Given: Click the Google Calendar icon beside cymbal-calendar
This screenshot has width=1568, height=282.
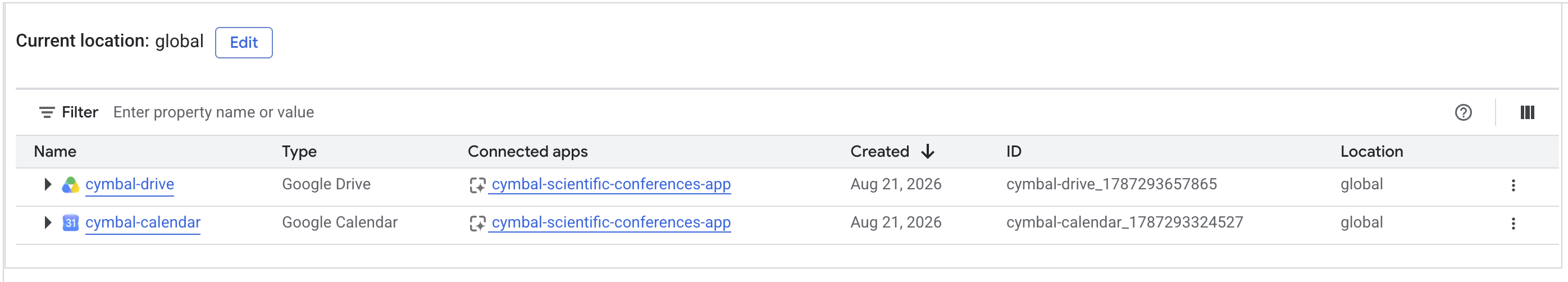Looking at the screenshot, I should tap(71, 223).
